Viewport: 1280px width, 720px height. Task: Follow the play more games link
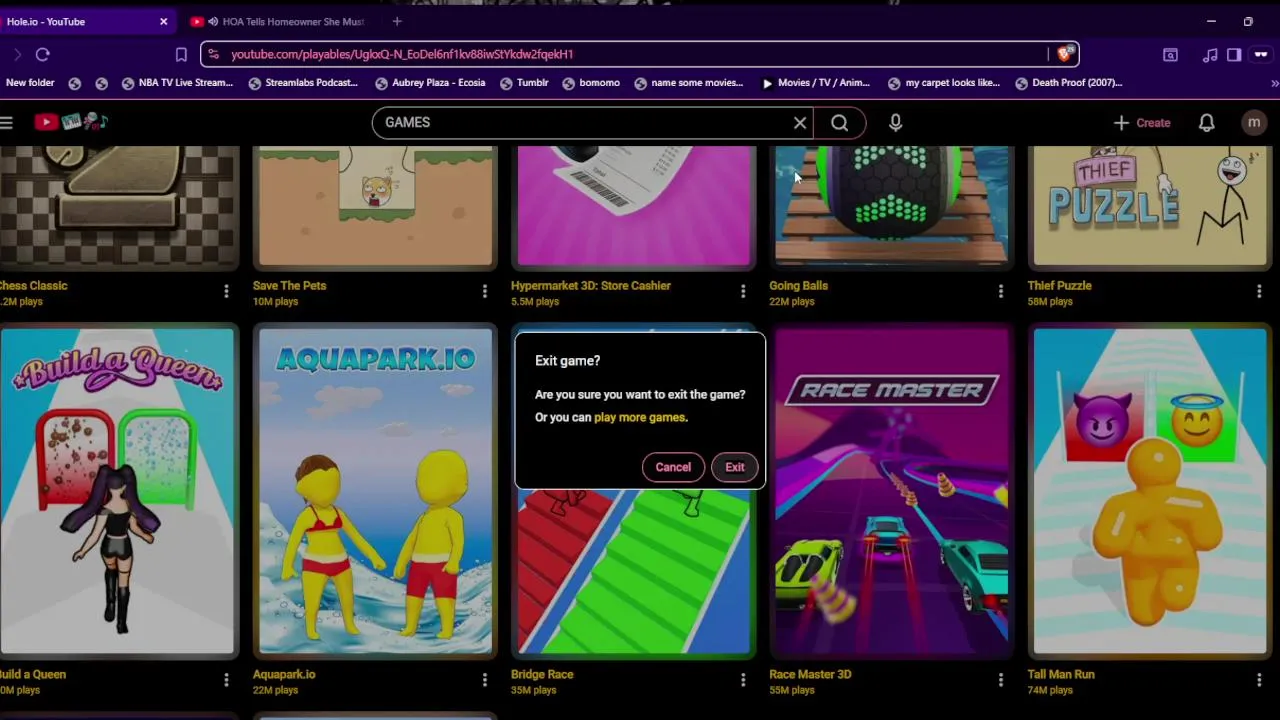click(640, 417)
